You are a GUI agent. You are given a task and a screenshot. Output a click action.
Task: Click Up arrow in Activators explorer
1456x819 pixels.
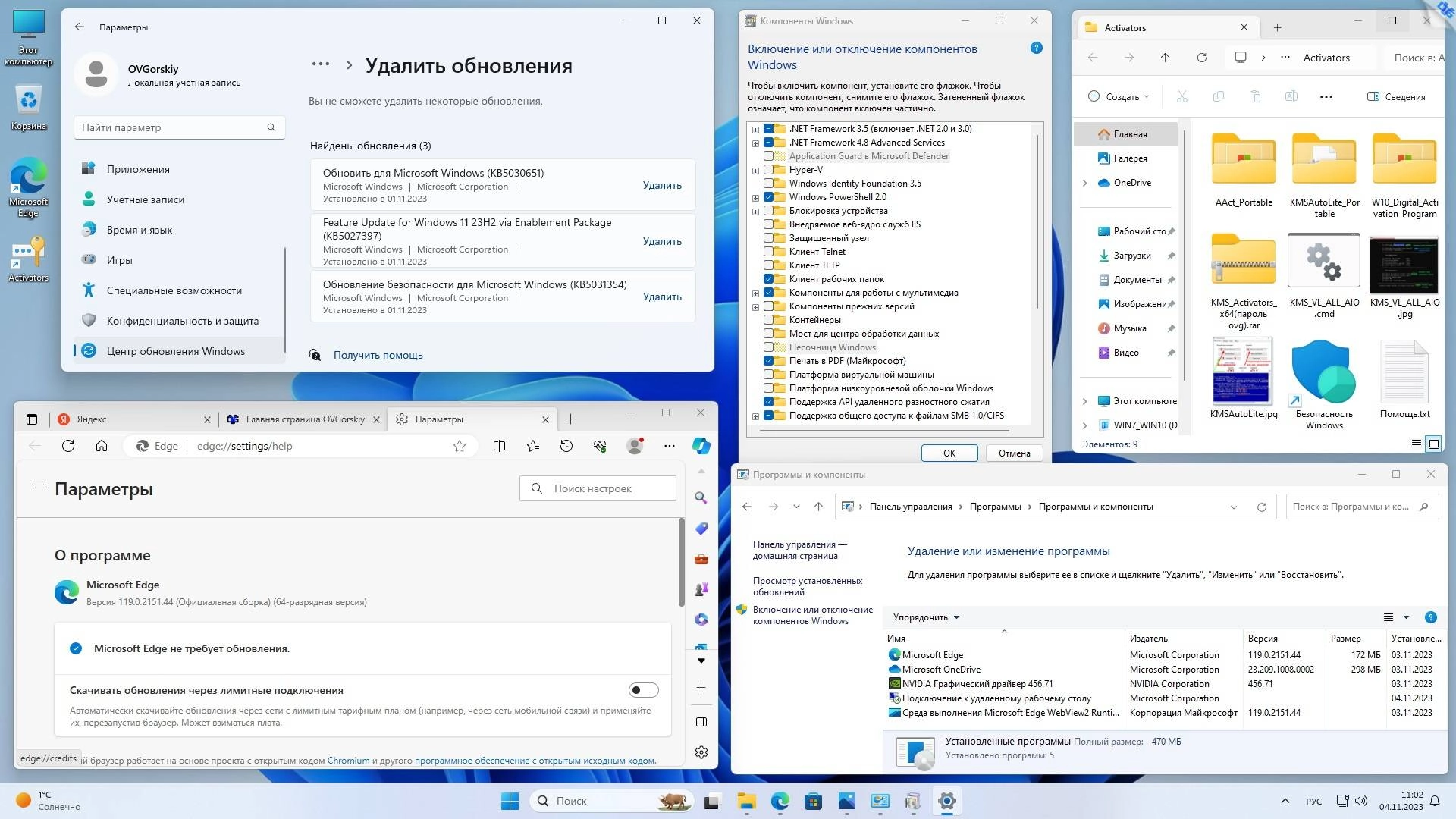tap(1165, 58)
